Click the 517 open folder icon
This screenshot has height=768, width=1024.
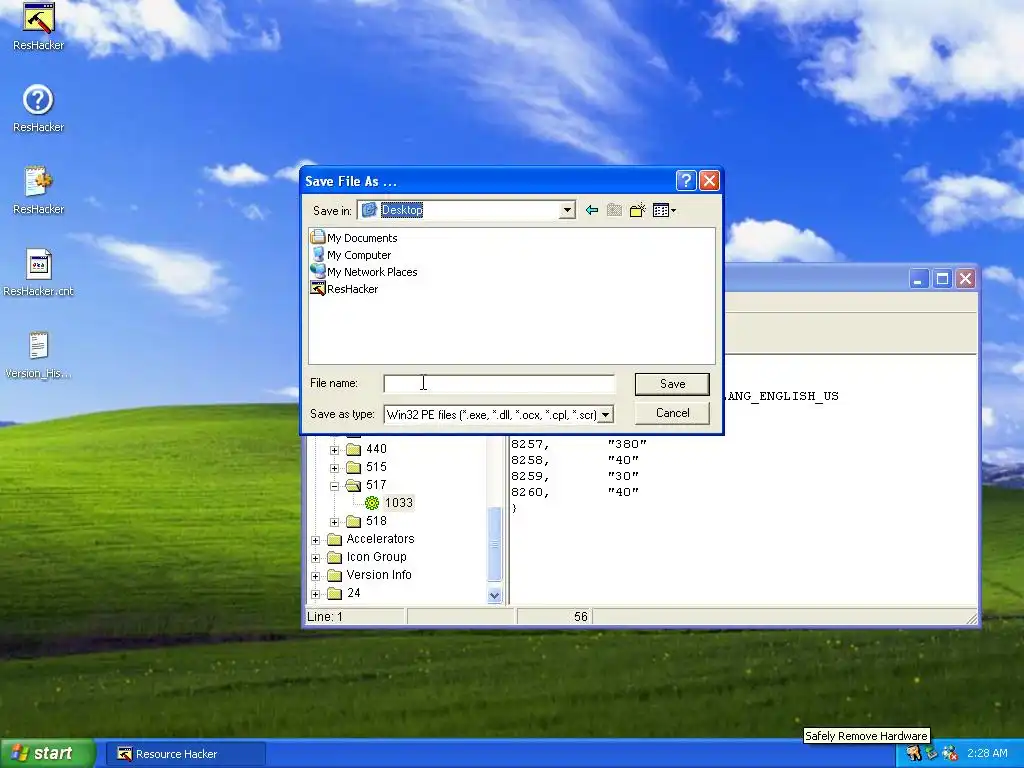tap(353, 485)
